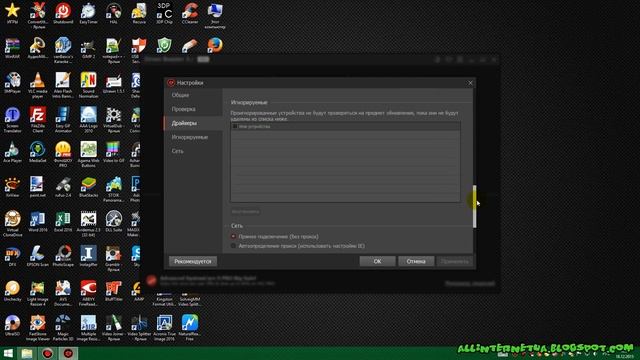Open the Windows Start button
The width and height of the screenshot is (640, 360).
pos(8,353)
